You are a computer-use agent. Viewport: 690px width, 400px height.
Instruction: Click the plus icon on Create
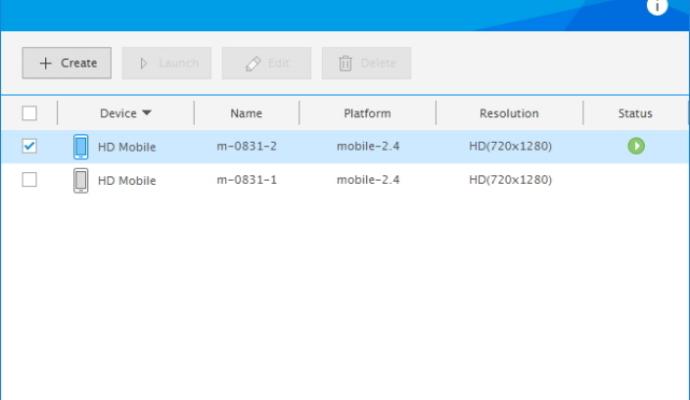pyautogui.click(x=45, y=63)
